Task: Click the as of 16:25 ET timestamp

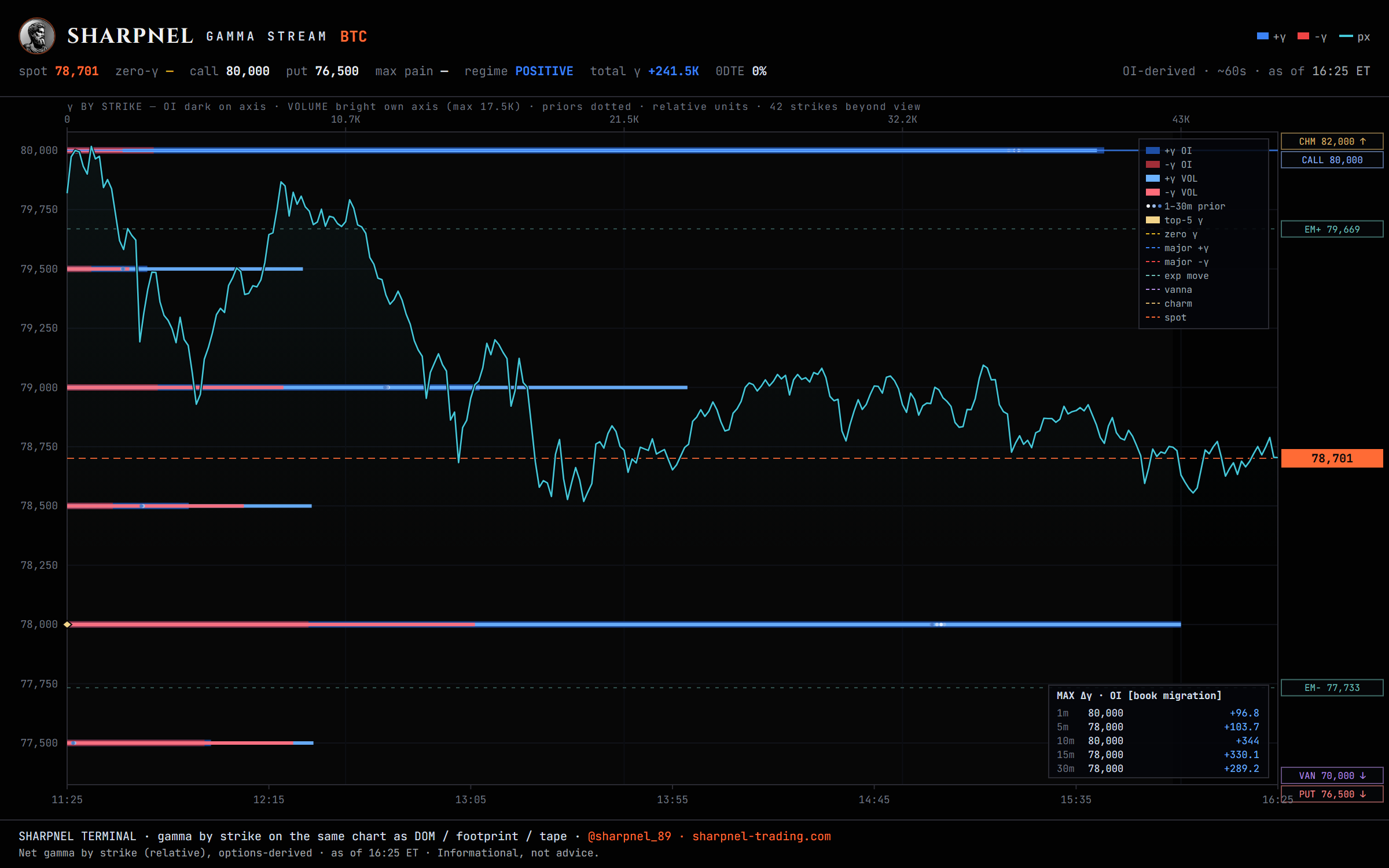Action: 1320,71
